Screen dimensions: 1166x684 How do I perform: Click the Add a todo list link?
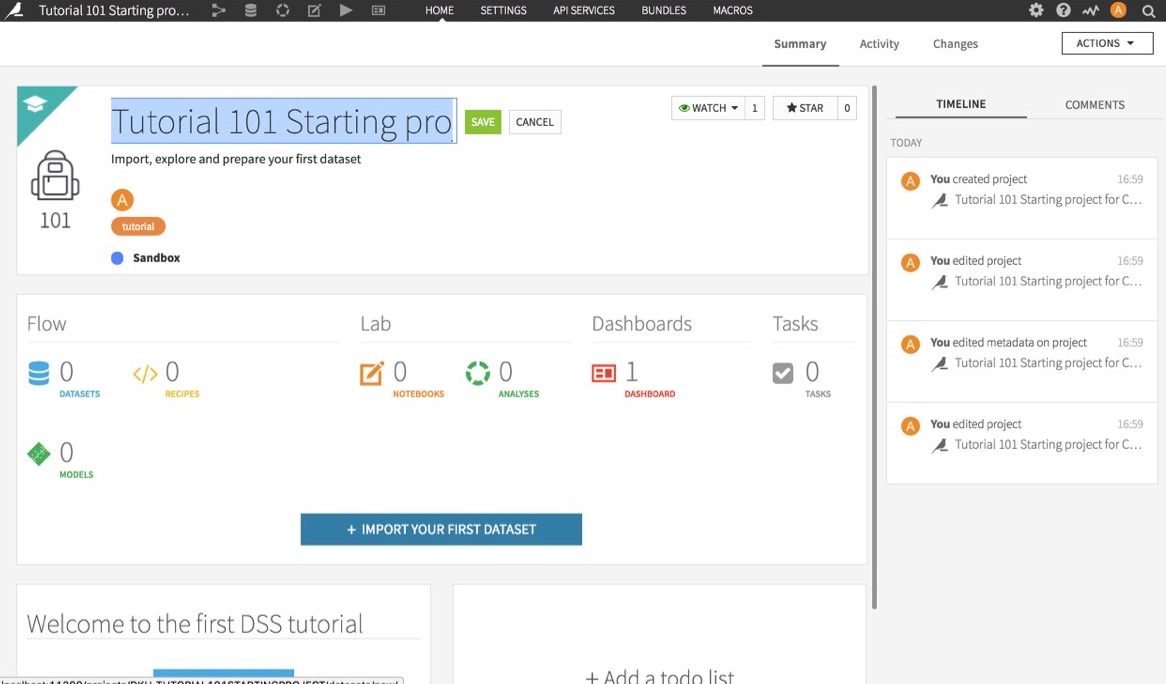click(x=660, y=675)
